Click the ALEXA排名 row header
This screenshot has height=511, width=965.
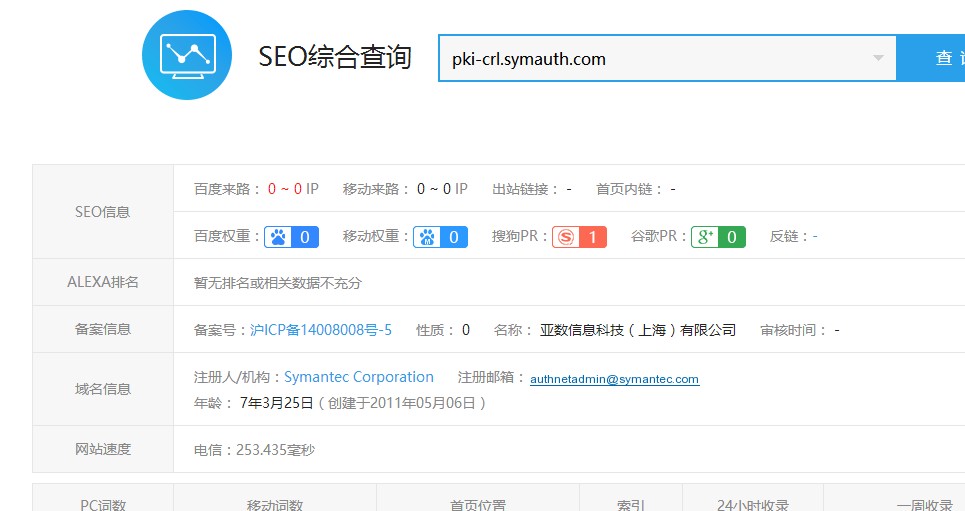(103, 282)
